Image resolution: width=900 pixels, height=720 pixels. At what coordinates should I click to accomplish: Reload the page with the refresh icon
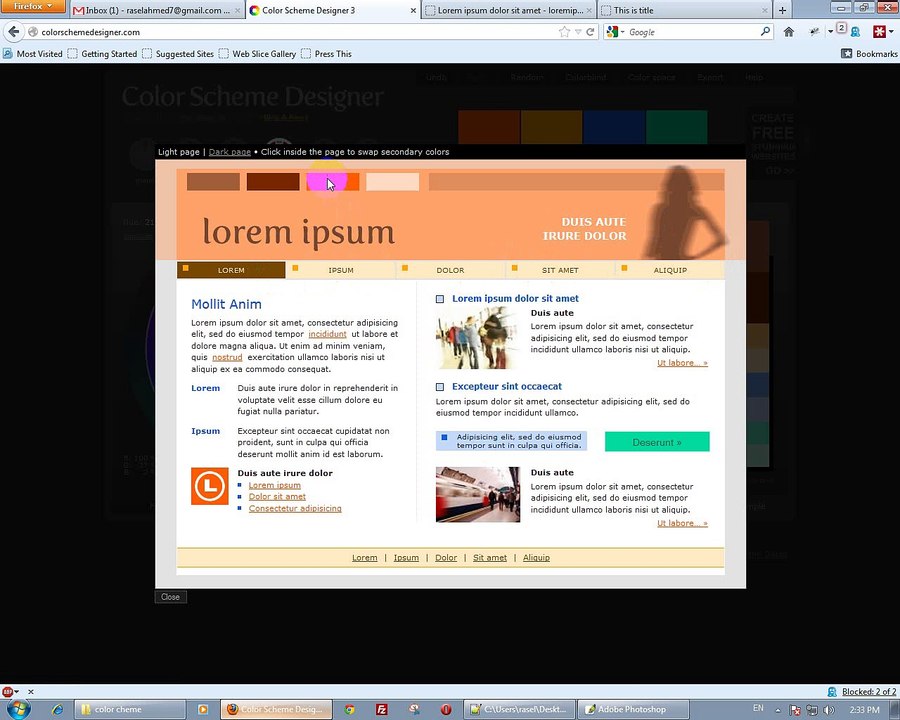coord(589,32)
